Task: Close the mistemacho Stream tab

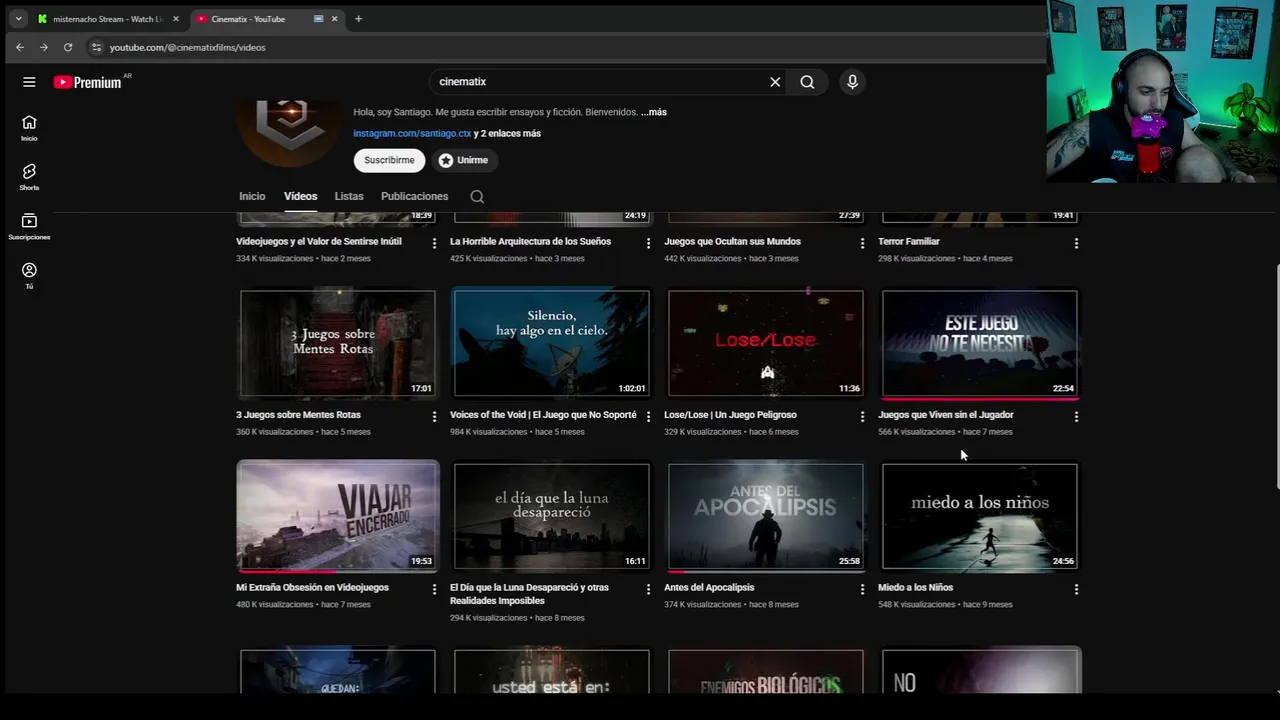Action: click(176, 19)
